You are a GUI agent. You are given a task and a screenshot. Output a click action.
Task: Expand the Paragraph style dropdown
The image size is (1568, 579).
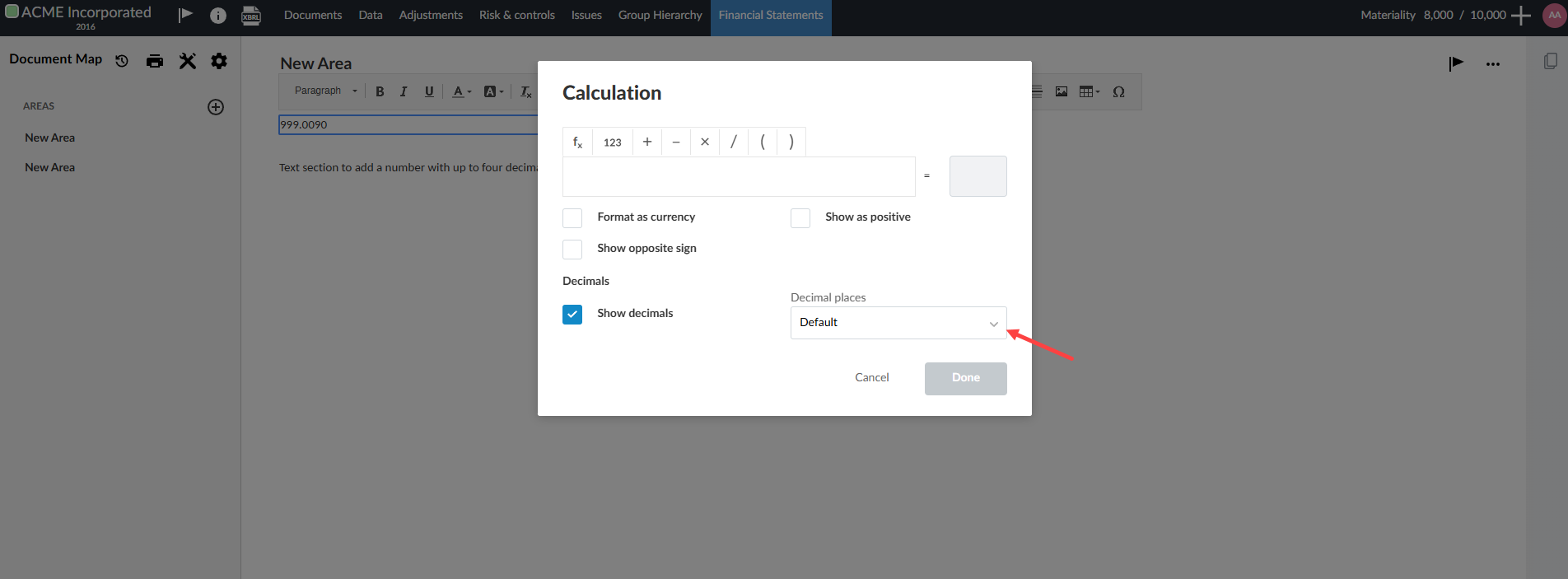pos(326,91)
